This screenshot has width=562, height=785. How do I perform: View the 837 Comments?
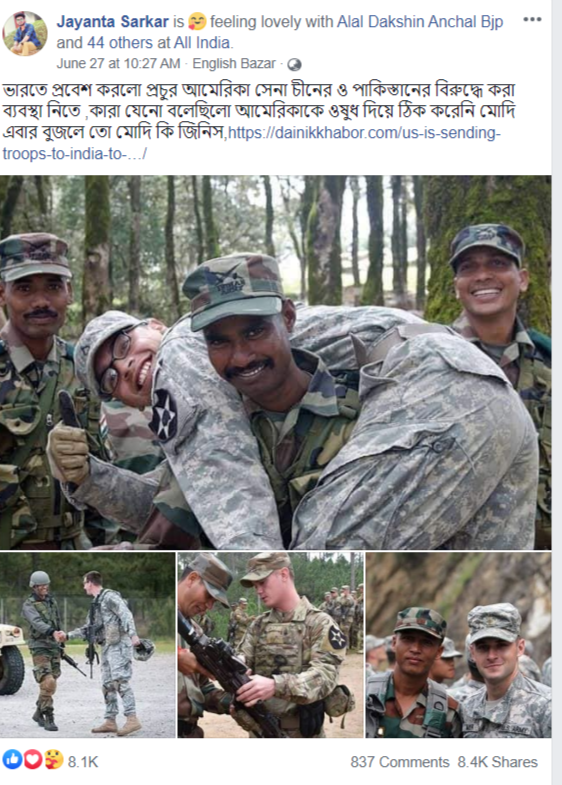click(x=400, y=762)
